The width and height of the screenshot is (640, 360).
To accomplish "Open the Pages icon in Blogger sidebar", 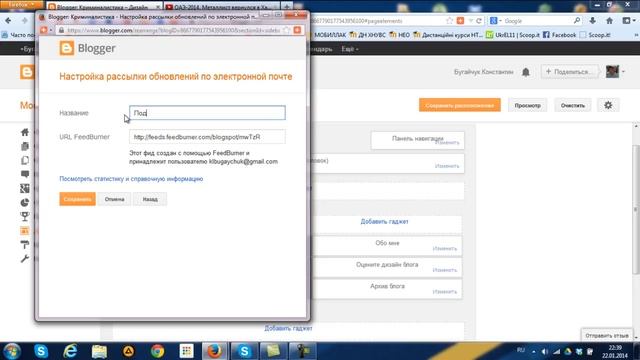I will tap(25, 160).
